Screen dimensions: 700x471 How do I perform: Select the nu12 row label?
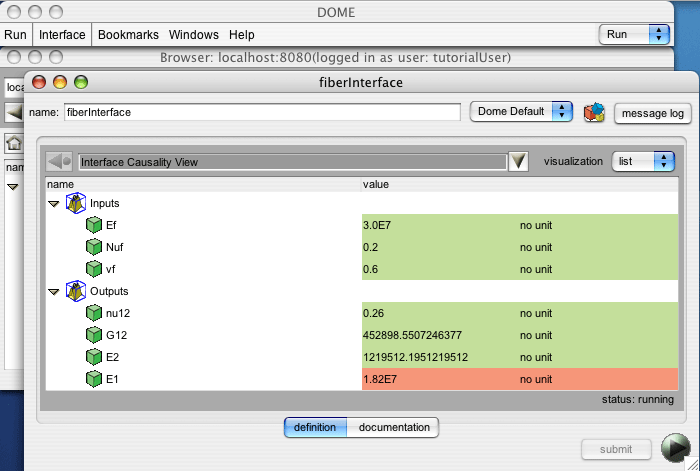(x=118, y=313)
